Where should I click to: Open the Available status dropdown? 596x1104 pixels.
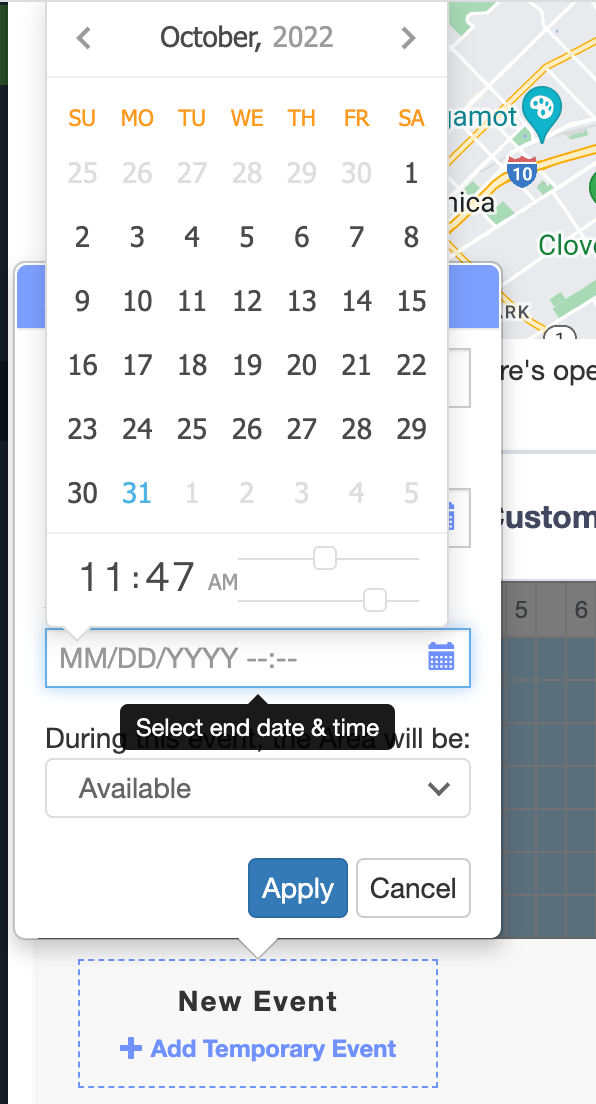pyautogui.click(x=258, y=788)
